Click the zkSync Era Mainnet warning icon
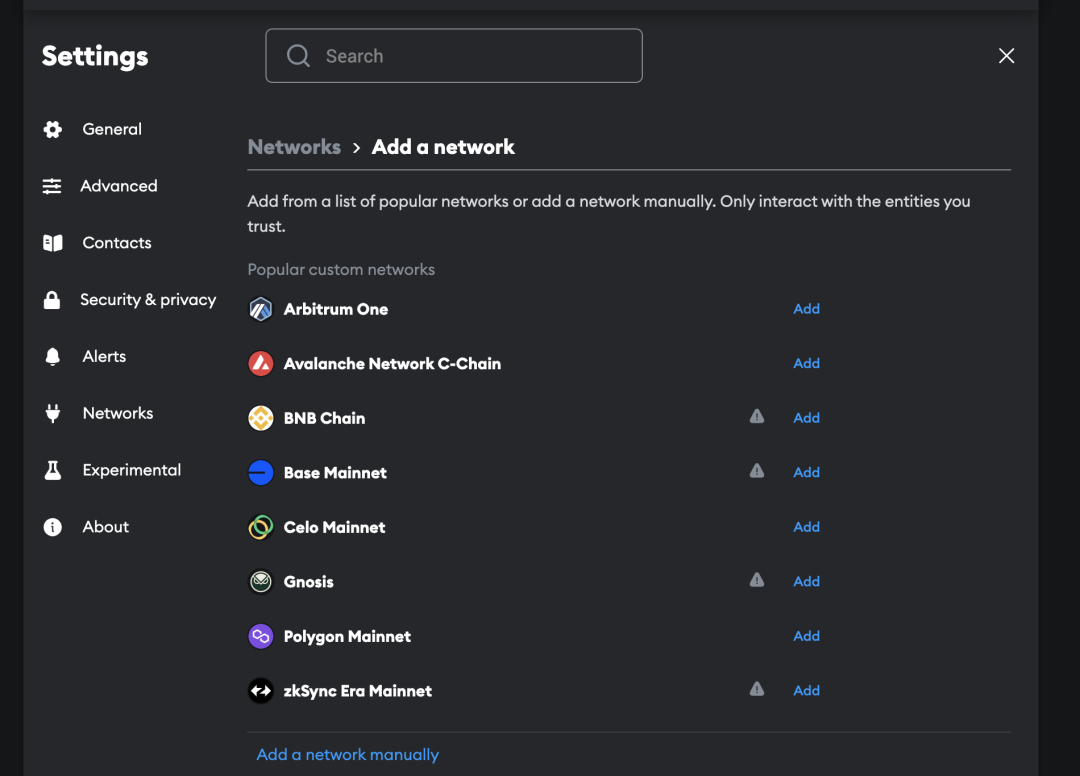Screen dimensions: 1080x776 (757, 689)
